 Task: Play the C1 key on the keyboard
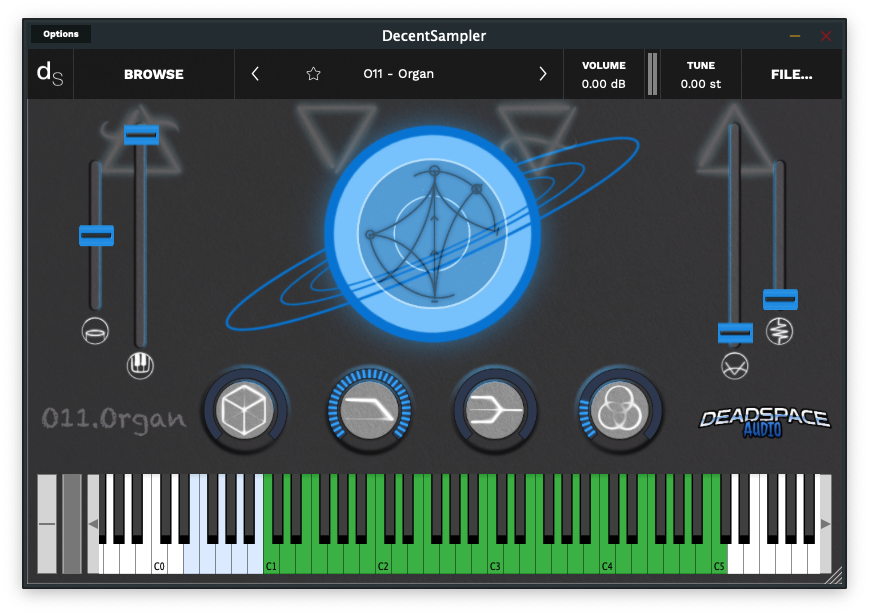[271, 558]
